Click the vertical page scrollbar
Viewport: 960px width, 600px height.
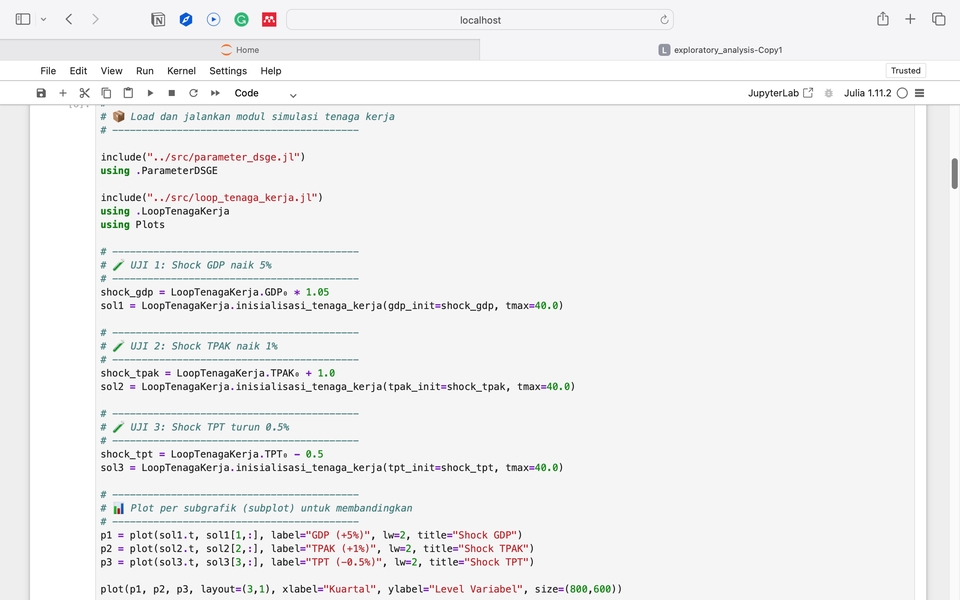coord(954,173)
